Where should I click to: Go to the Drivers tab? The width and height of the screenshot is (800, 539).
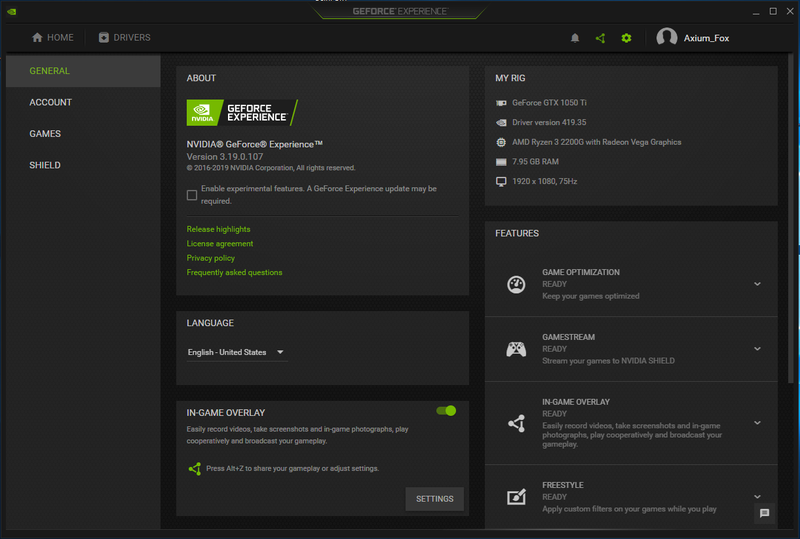coord(124,38)
